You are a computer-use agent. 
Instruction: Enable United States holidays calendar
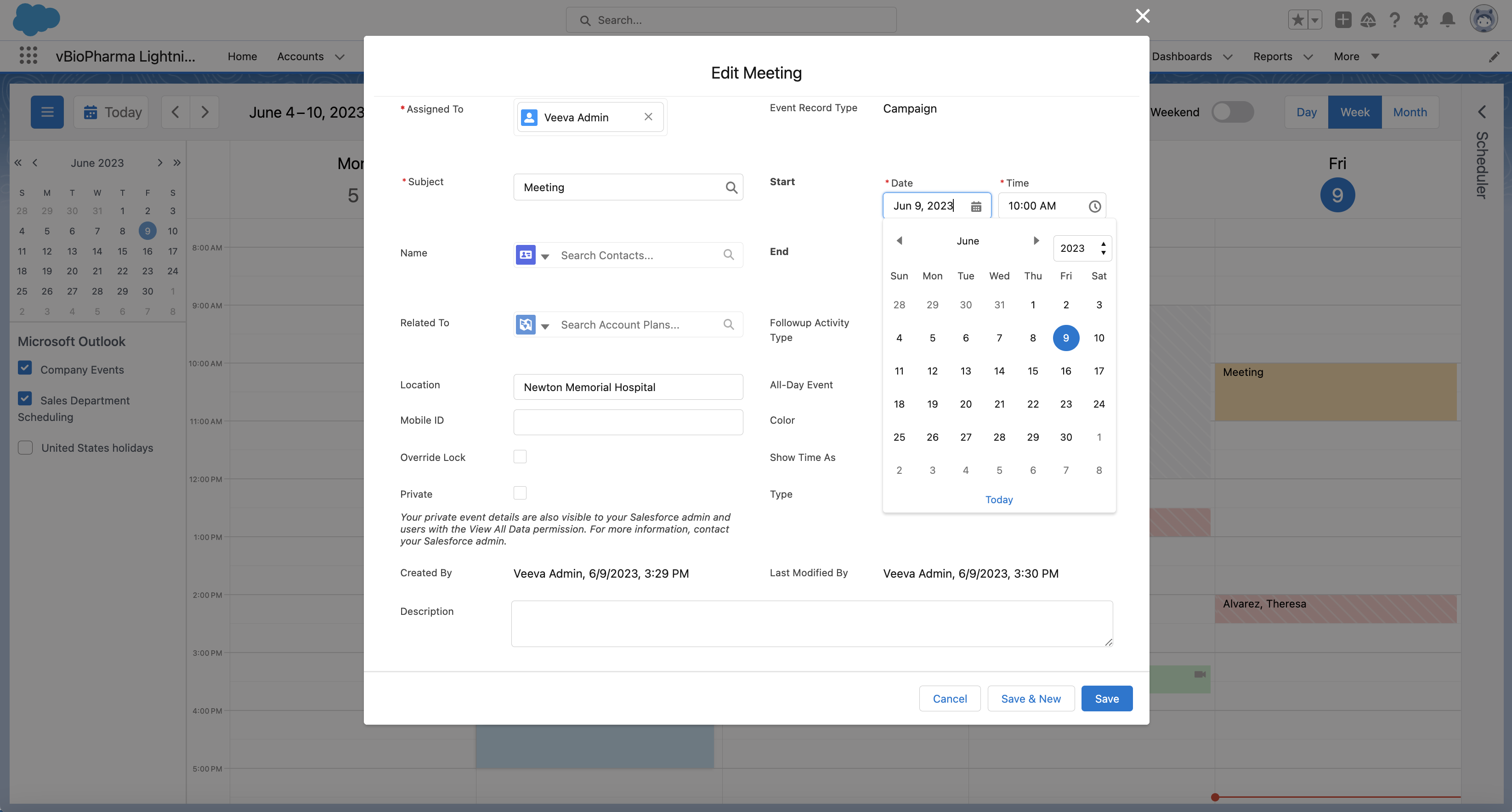pos(25,448)
